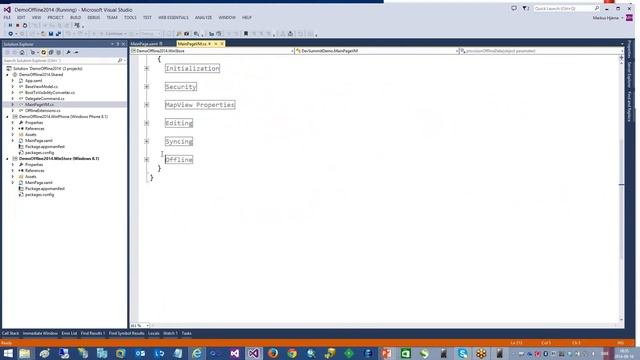Restart the debug session
The width and height of the screenshot is (640, 360).
[x=25, y=25]
